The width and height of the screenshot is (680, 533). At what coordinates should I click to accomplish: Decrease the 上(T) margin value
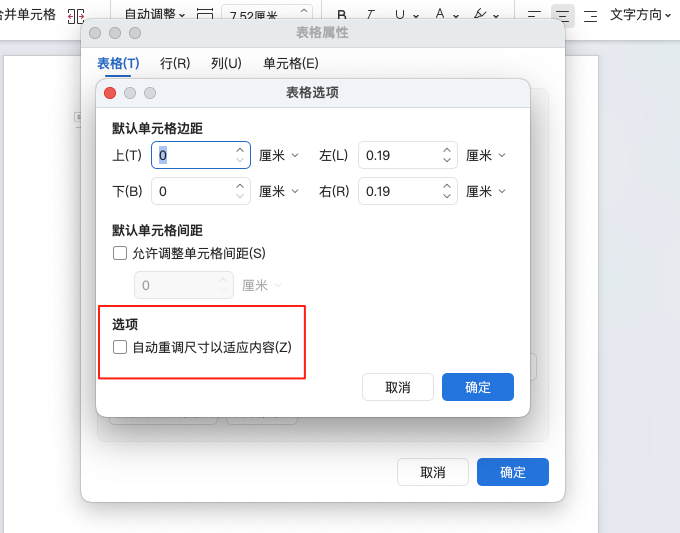[x=240, y=160]
